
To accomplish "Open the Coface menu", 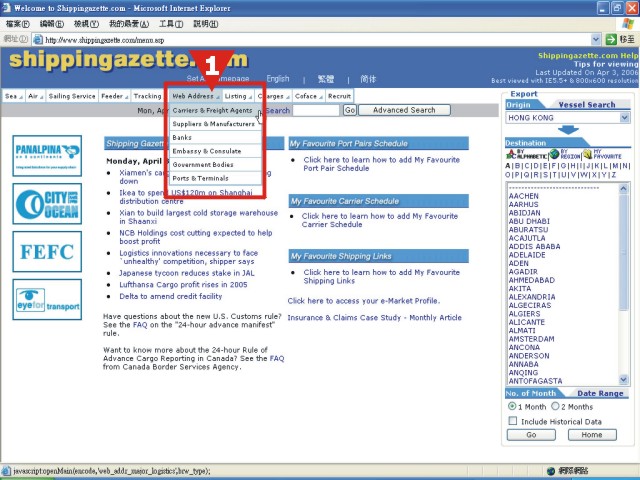I will click(x=308, y=96).
